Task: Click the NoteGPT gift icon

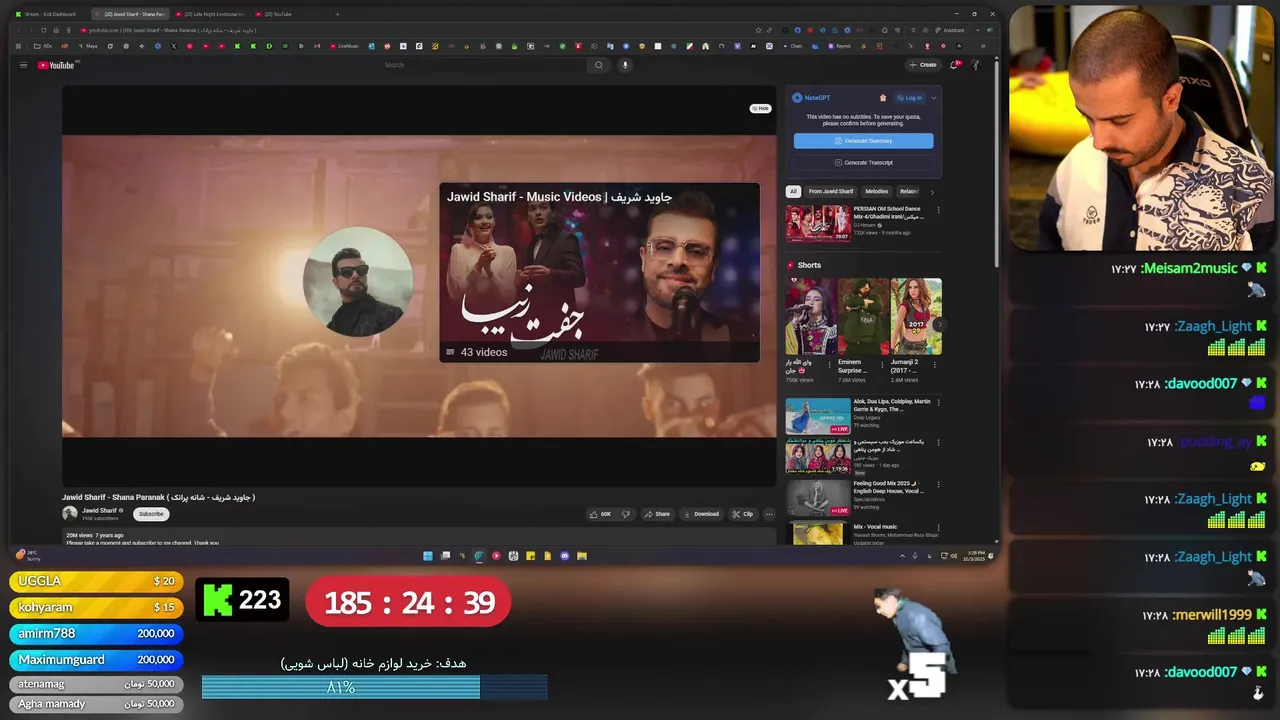Action: (x=883, y=98)
